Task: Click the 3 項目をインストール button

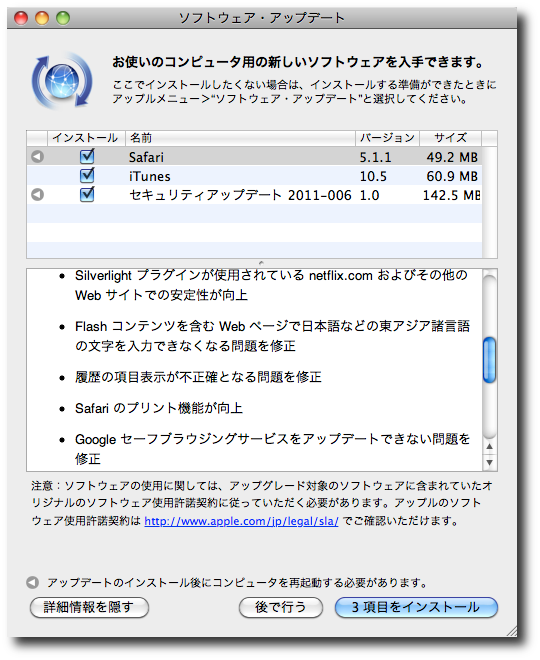Action: [x=416, y=607]
